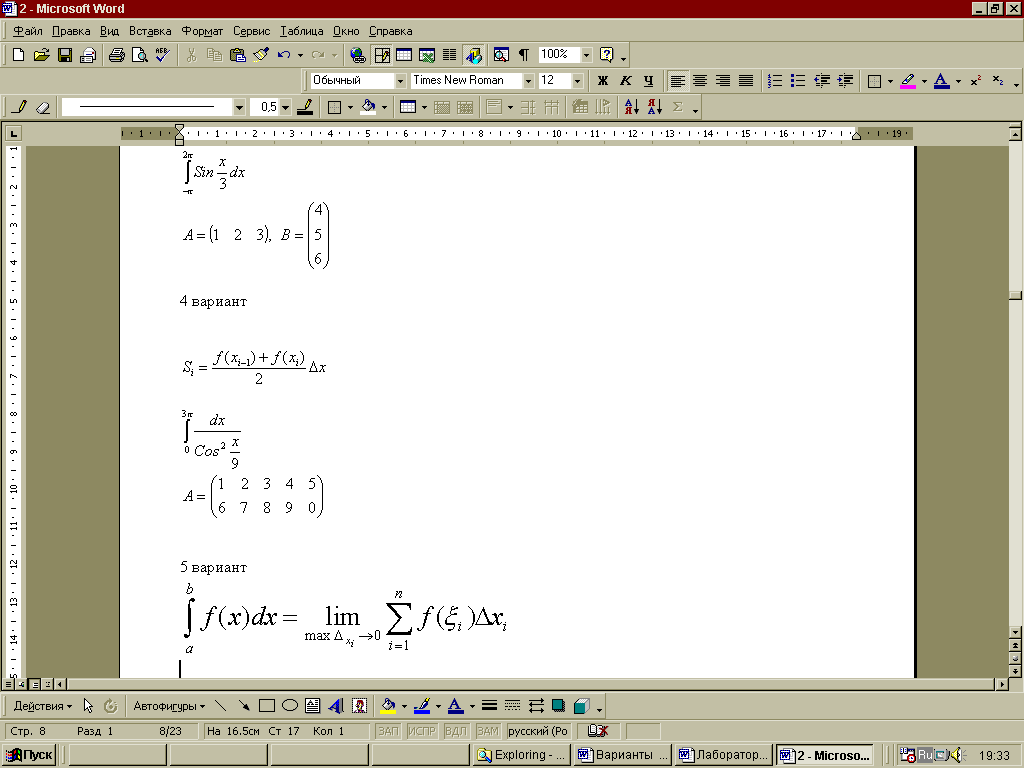Open the highlight color dropdown arrow
1024x768 pixels.
pyautogui.click(x=924, y=81)
